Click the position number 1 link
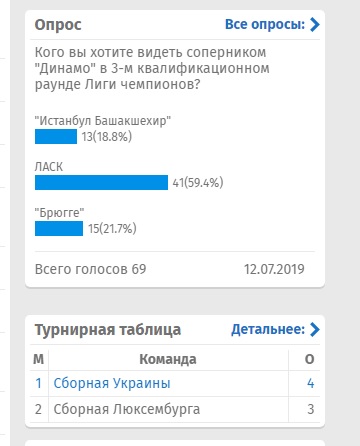Viewport: 360px width, 446px height. 39,383
